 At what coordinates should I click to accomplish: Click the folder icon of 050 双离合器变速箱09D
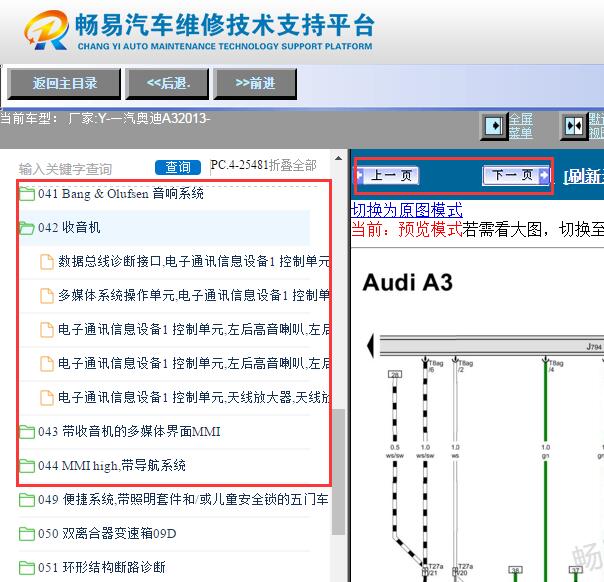(27, 533)
